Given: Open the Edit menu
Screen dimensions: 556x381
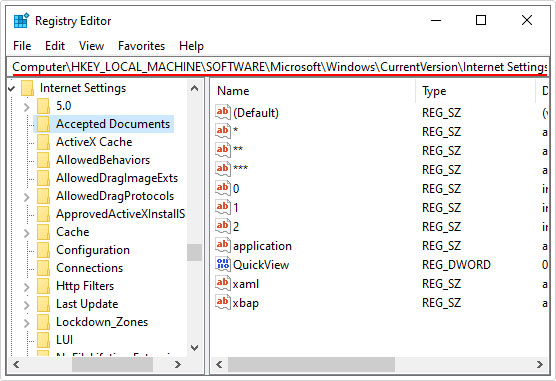Looking at the screenshot, I should coord(55,46).
